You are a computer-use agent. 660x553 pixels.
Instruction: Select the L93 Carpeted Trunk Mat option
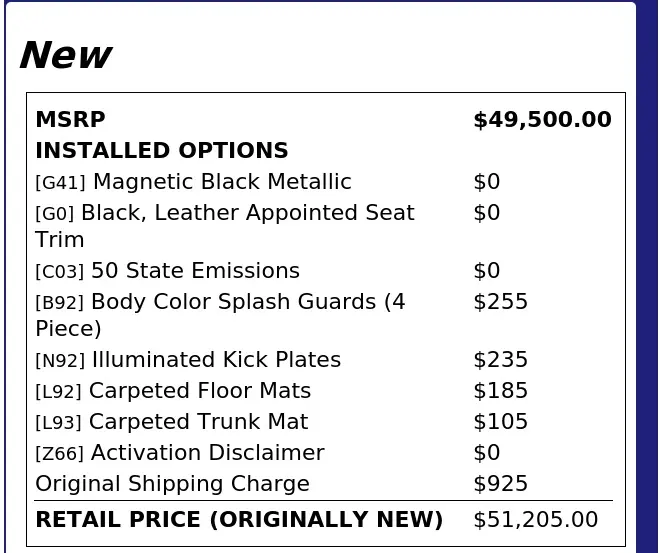click(x=172, y=422)
